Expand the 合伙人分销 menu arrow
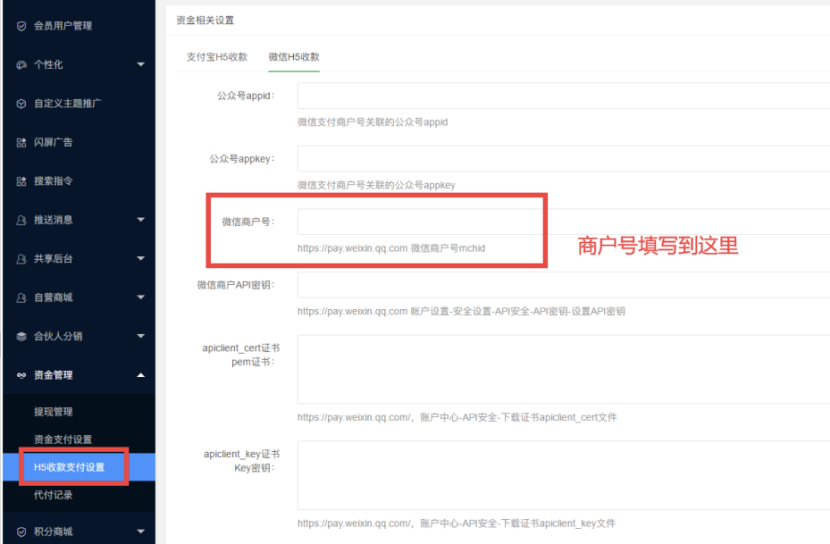Image resolution: width=830 pixels, height=544 pixels. pyautogui.click(x=141, y=336)
